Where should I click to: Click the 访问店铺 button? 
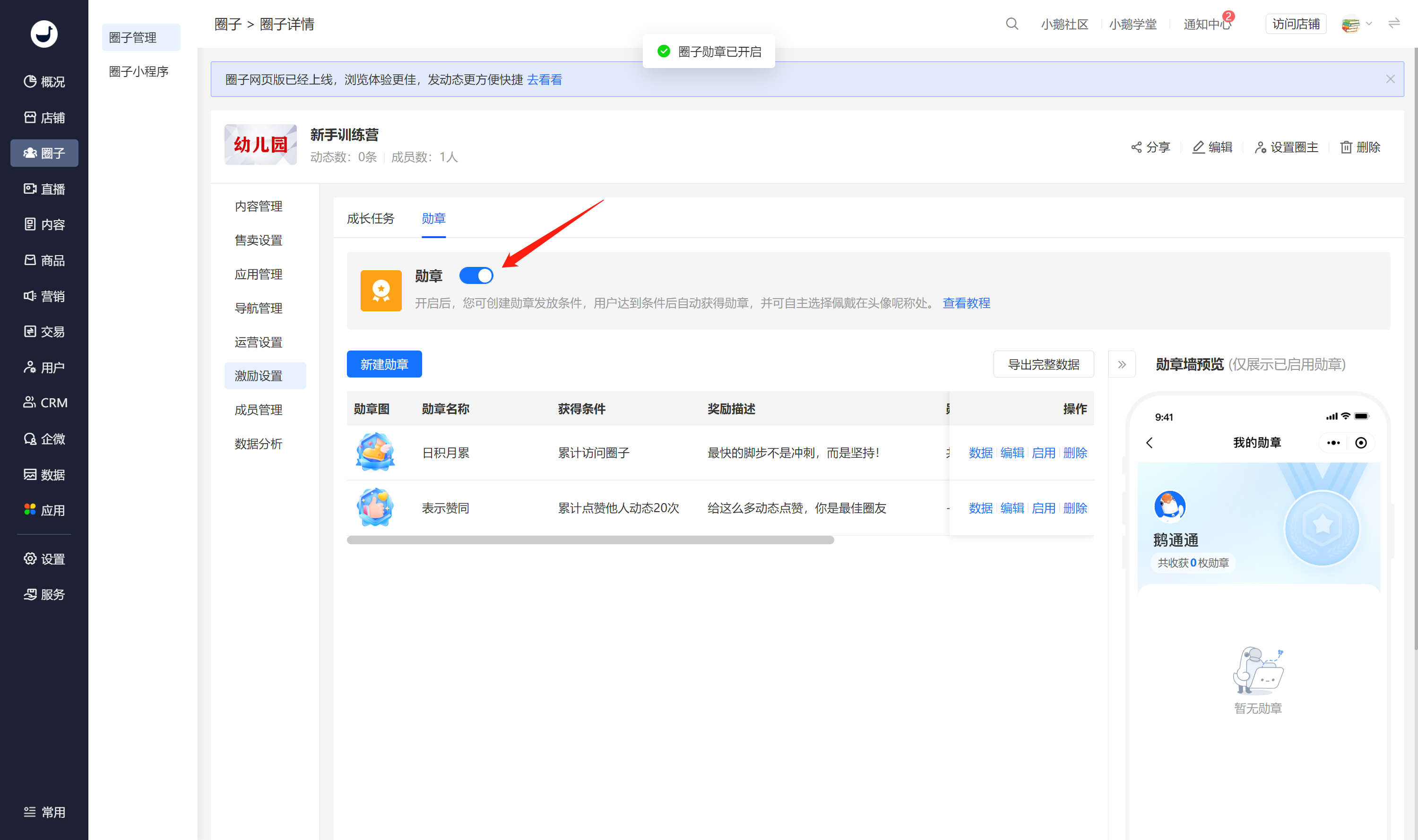(x=1296, y=24)
